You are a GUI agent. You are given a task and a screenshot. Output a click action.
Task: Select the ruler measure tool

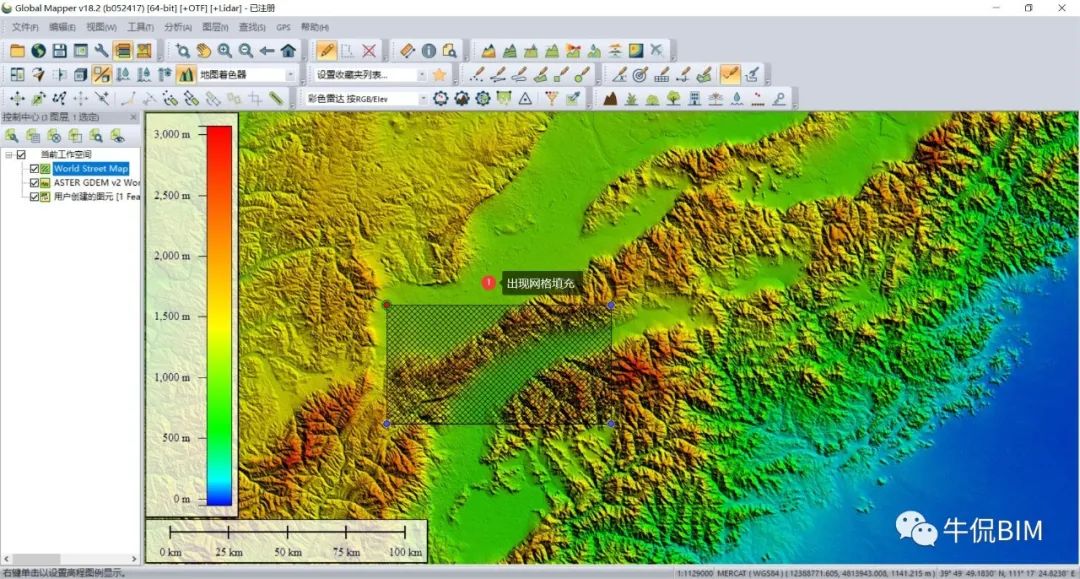(408, 50)
